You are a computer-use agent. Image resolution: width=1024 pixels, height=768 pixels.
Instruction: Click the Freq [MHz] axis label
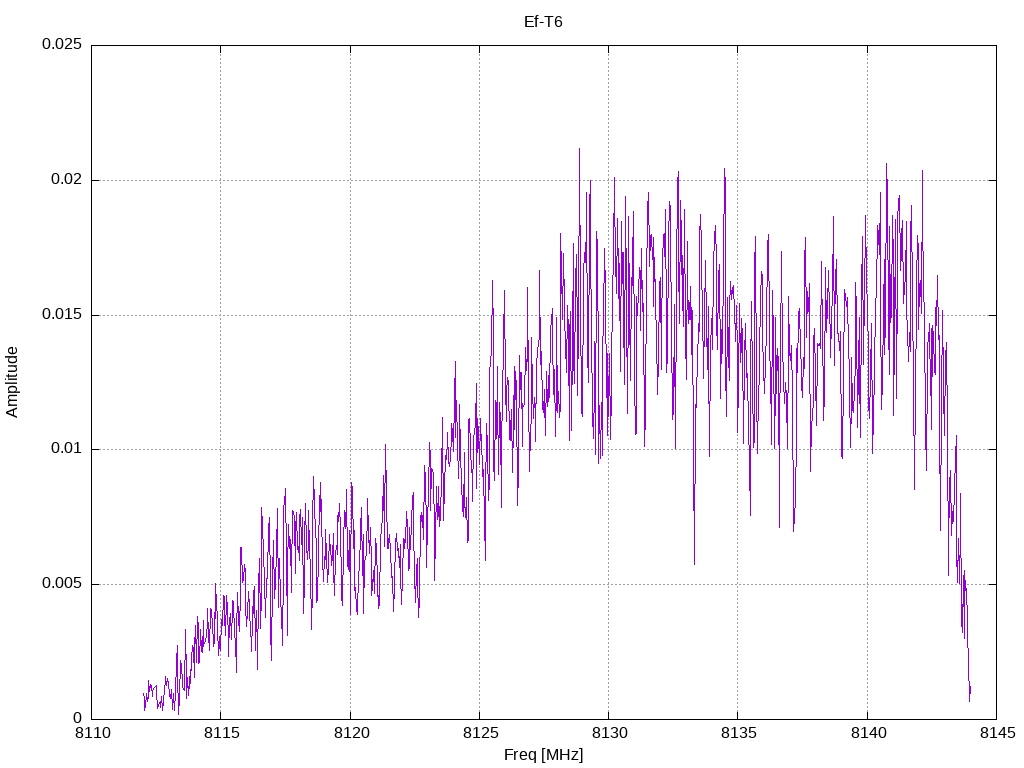[543, 755]
